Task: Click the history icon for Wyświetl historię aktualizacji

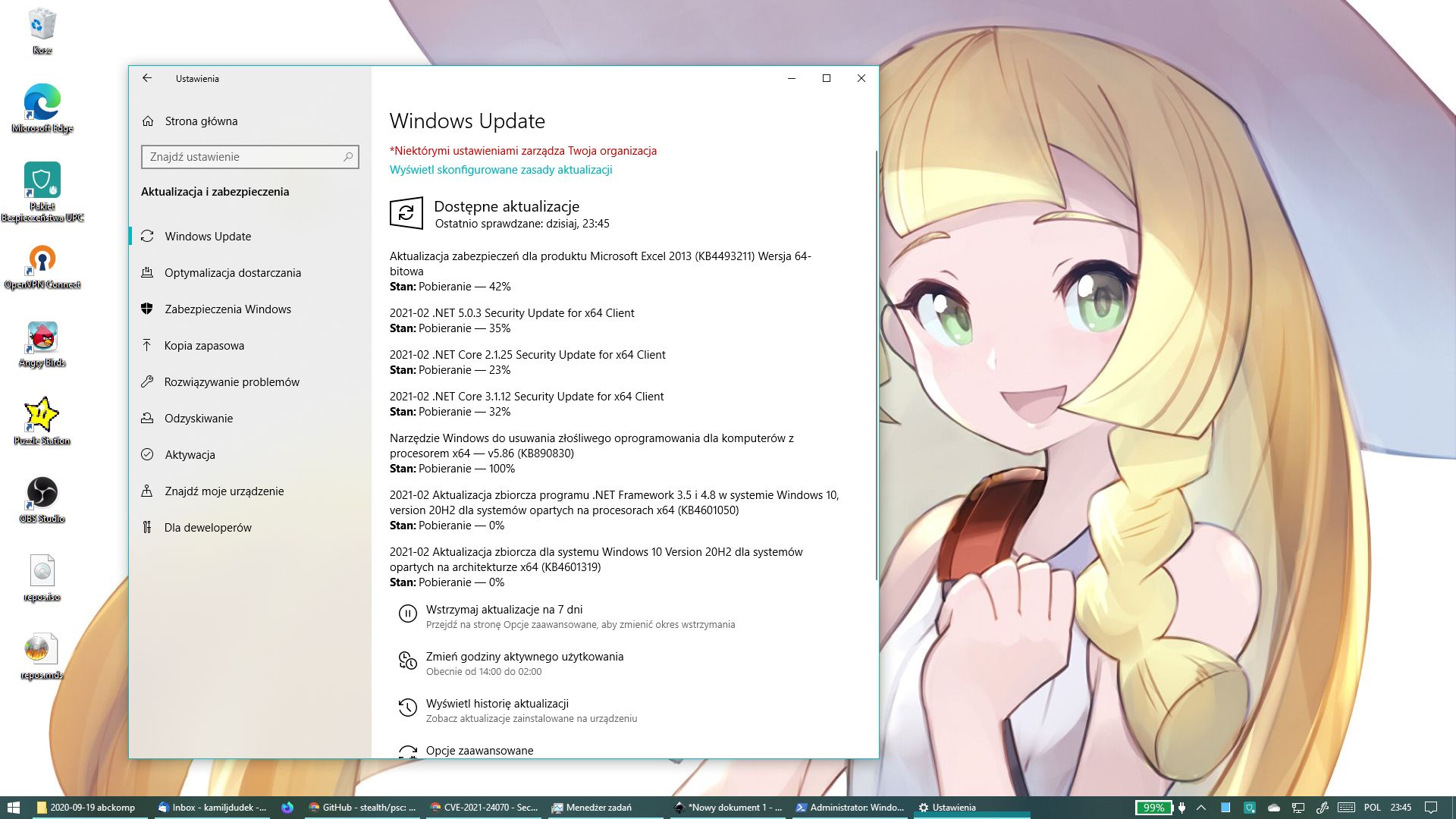Action: 407,708
